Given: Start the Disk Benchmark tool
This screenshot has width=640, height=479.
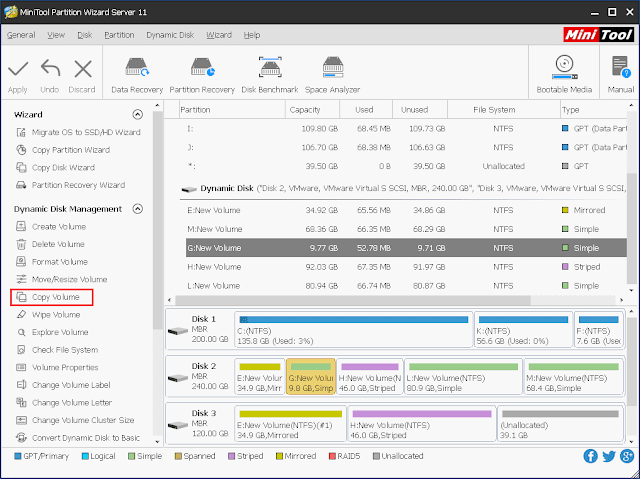Looking at the screenshot, I should click(x=270, y=75).
